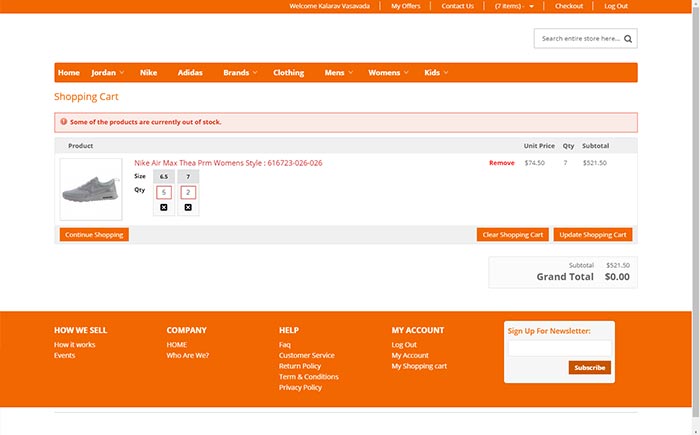Open the Customer Service footer link
This screenshot has height=435, width=700.
[x=307, y=355]
